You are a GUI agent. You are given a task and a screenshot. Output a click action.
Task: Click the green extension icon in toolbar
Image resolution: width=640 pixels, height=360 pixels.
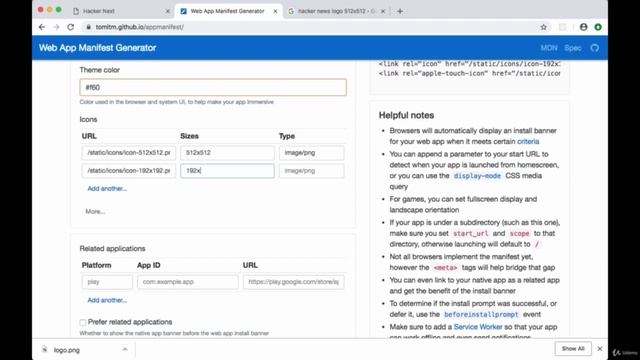[x=598, y=27]
